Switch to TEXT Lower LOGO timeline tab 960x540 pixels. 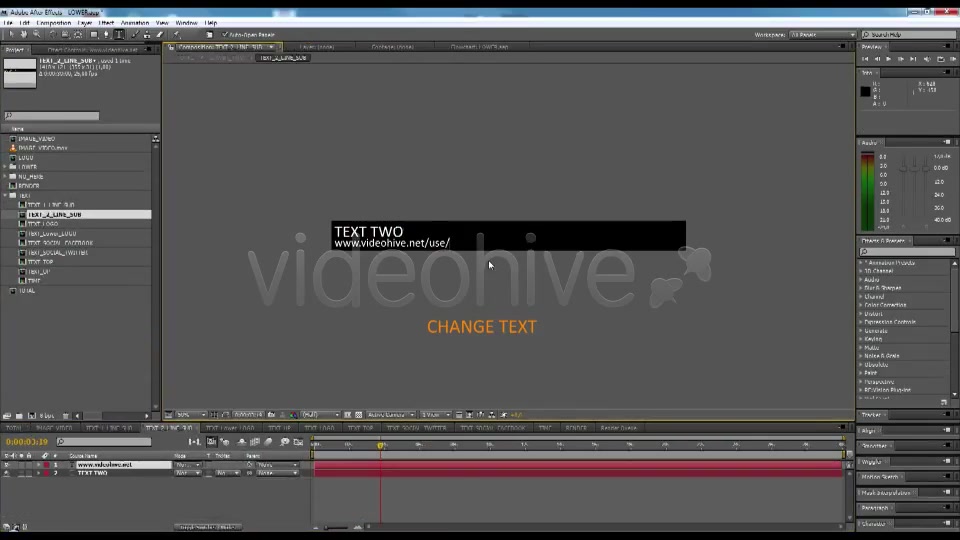point(230,428)
